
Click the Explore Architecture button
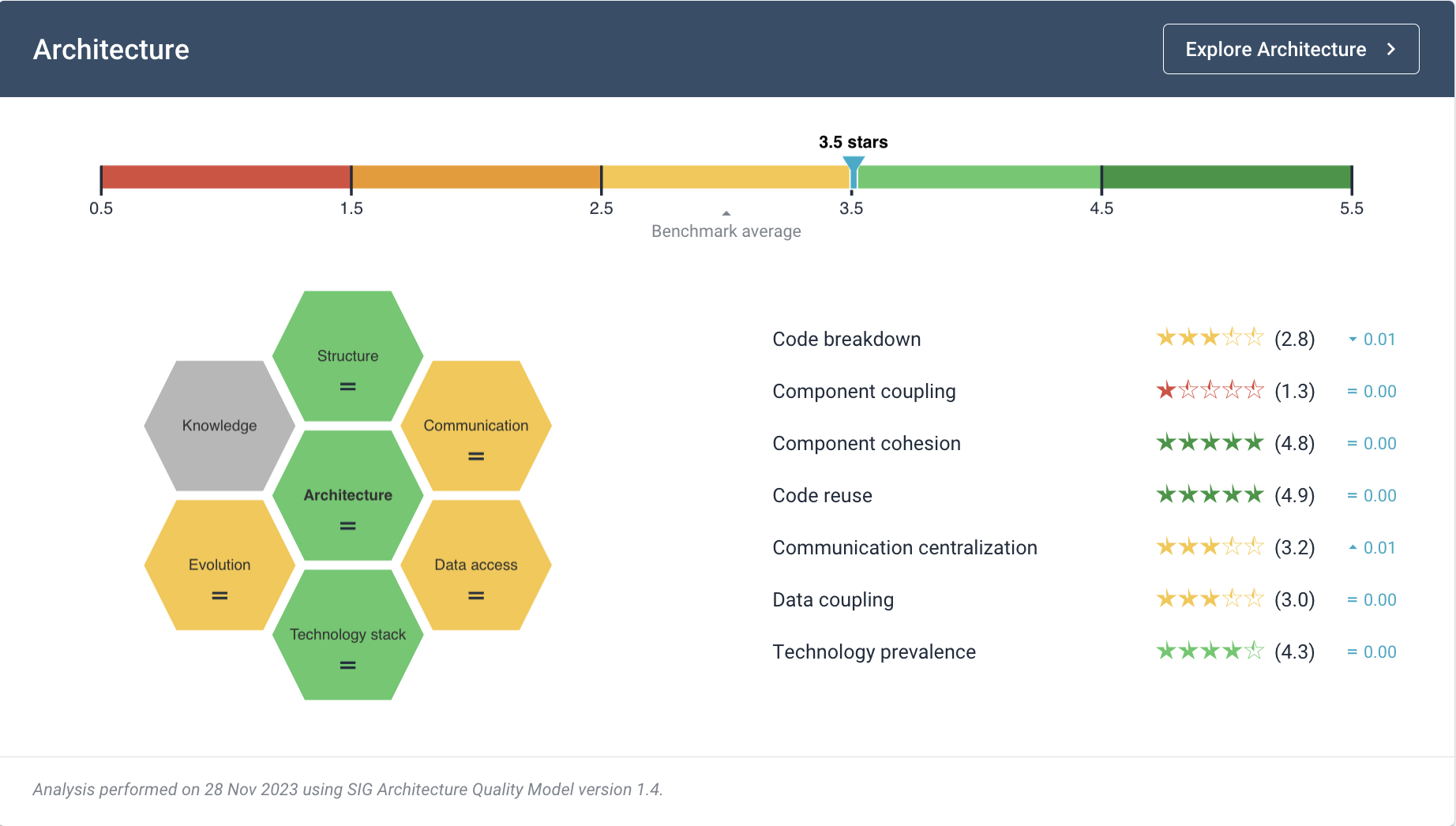pos(1291,49)
